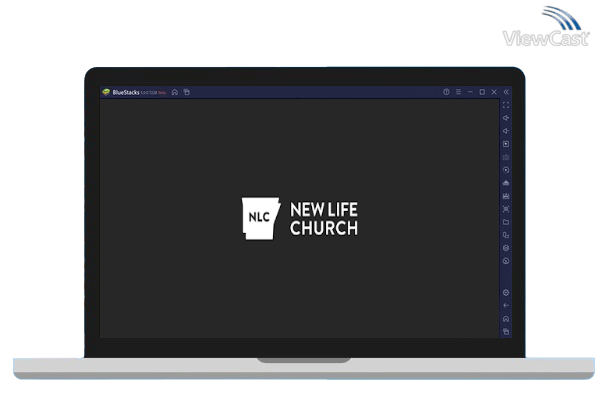Open the media folder from sidebar
602x414 pixels.
506,222
